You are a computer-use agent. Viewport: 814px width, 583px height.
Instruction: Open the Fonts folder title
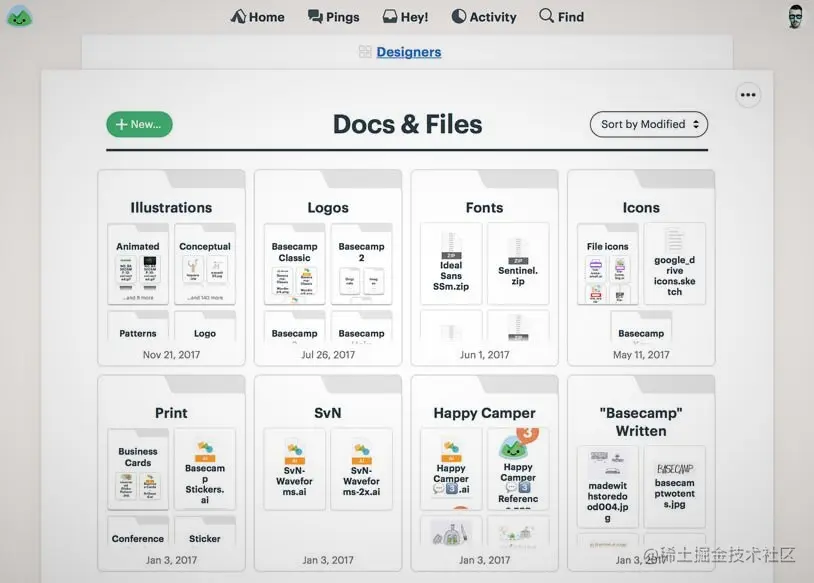click(x=484, y=208)
